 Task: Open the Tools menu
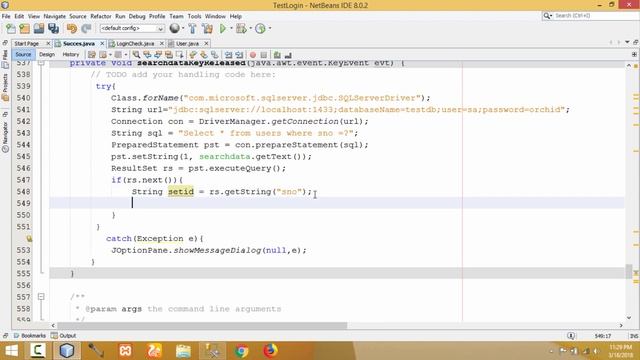pos(194,16)
